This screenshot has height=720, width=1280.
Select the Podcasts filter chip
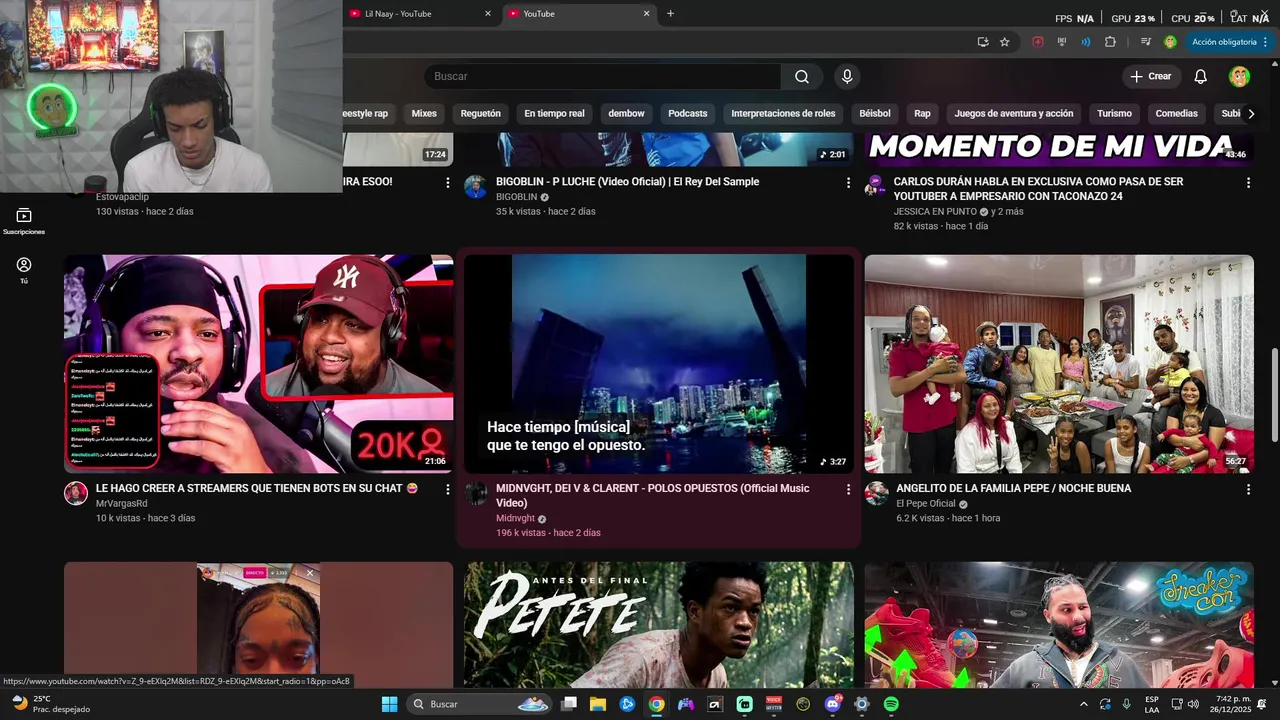click(x=688, y=114)
